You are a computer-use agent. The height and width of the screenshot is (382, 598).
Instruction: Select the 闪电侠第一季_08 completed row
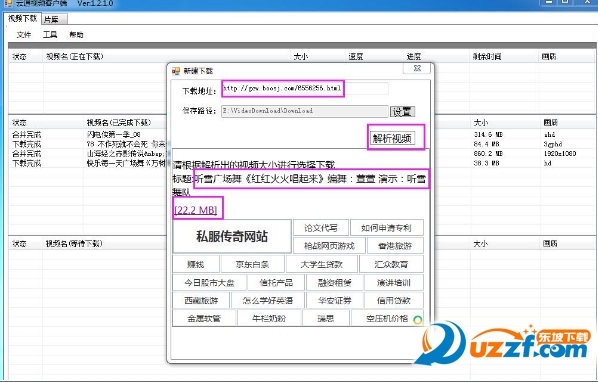click(x=114, y=135)
